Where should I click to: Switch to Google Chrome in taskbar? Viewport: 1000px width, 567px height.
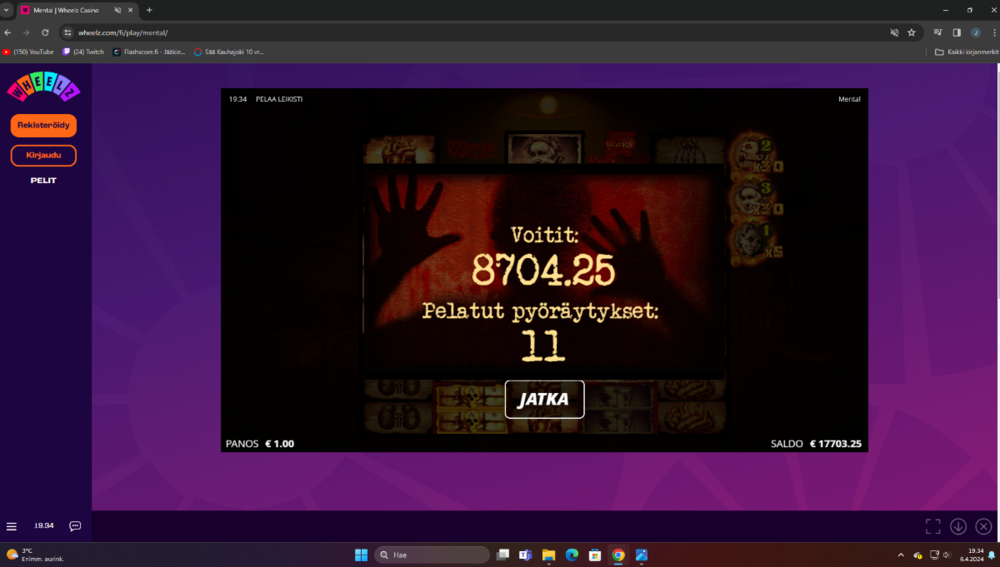[x=618, y=555]
